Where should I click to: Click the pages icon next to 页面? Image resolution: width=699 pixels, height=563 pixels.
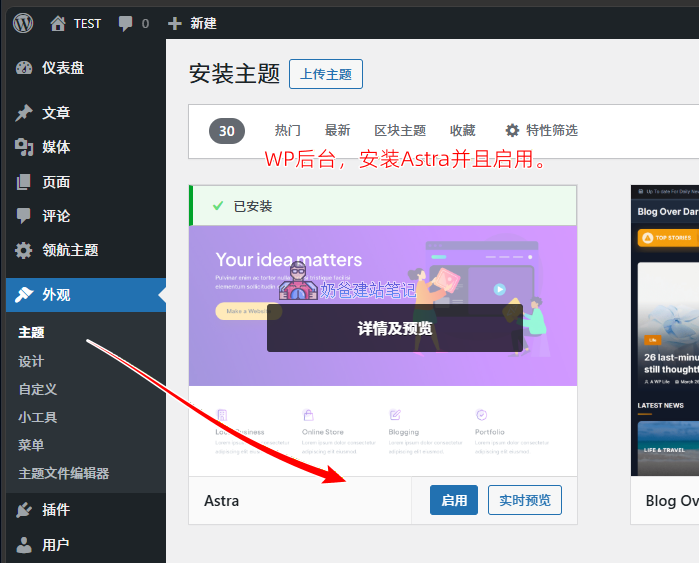24,182
